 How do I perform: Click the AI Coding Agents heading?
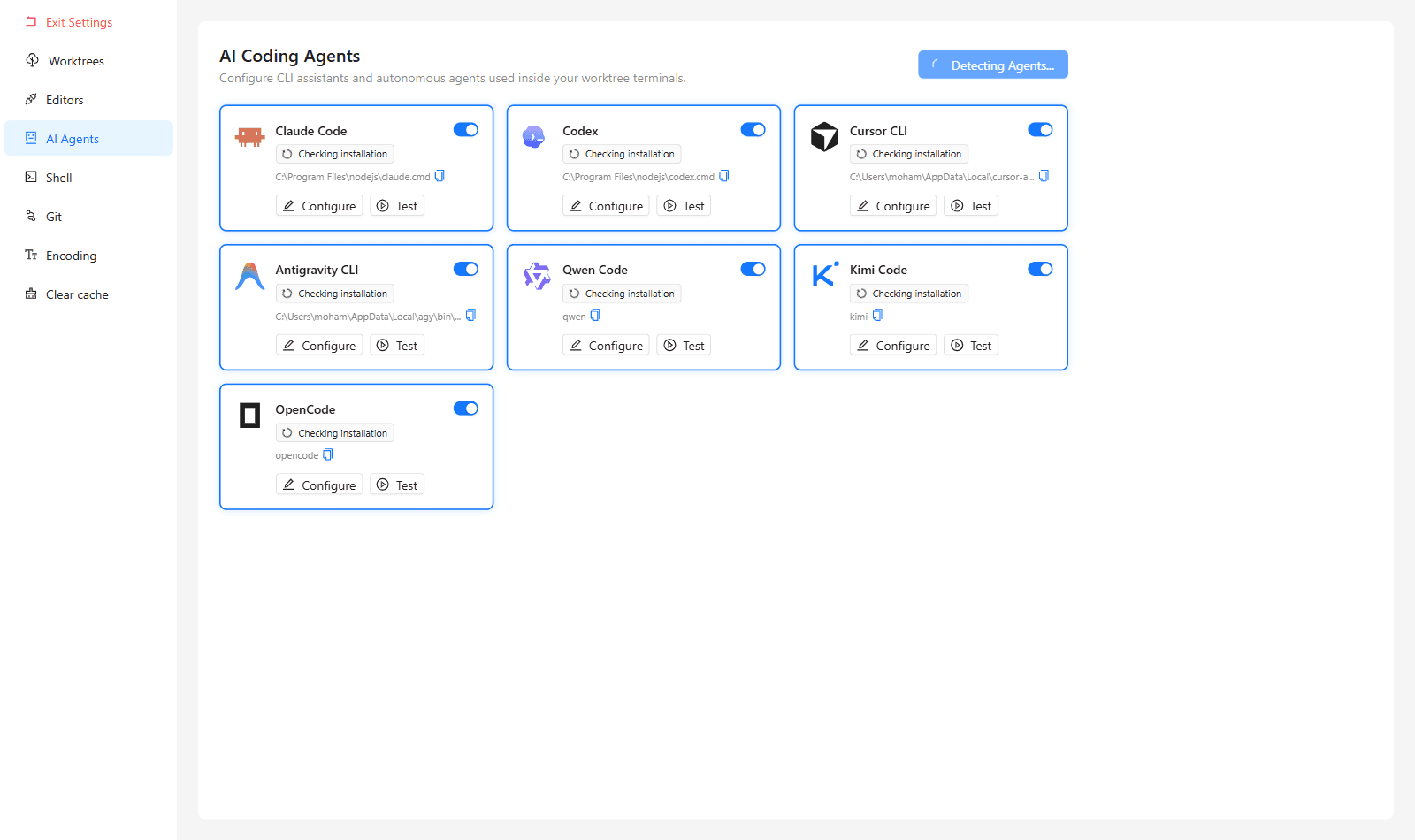click(x=290, y=56)
